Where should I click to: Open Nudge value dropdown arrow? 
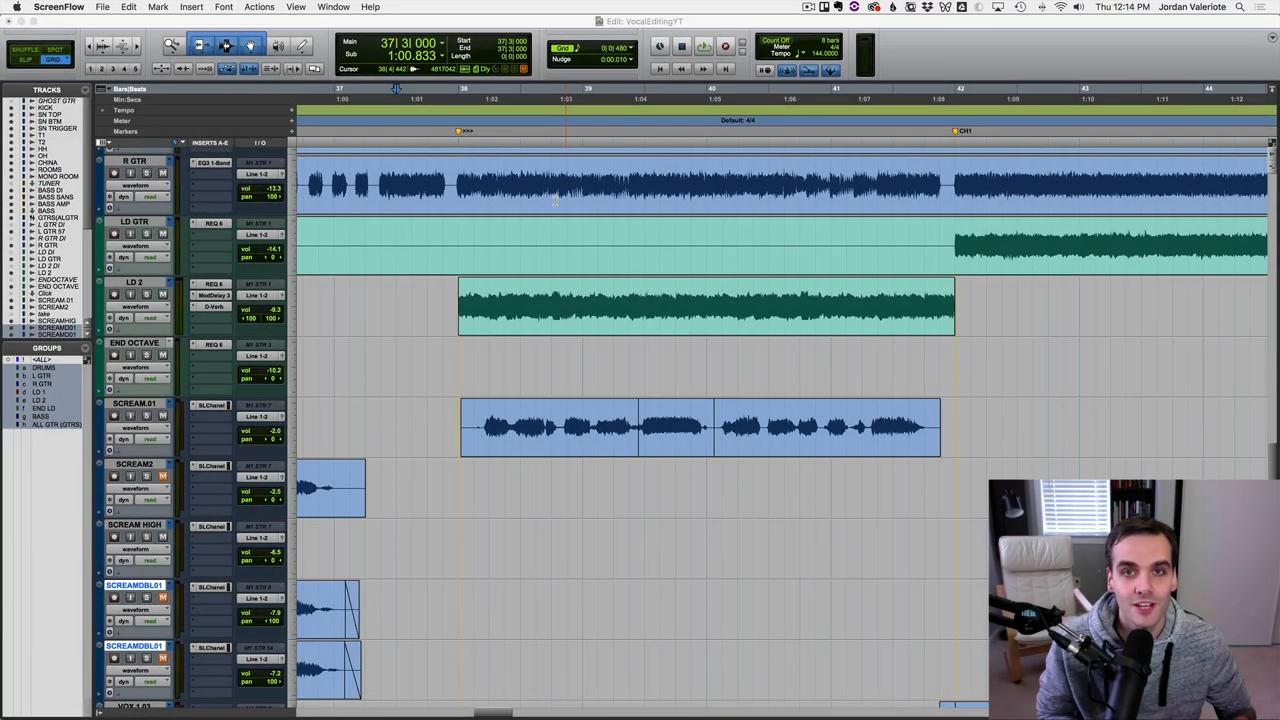tap(631, 59)
